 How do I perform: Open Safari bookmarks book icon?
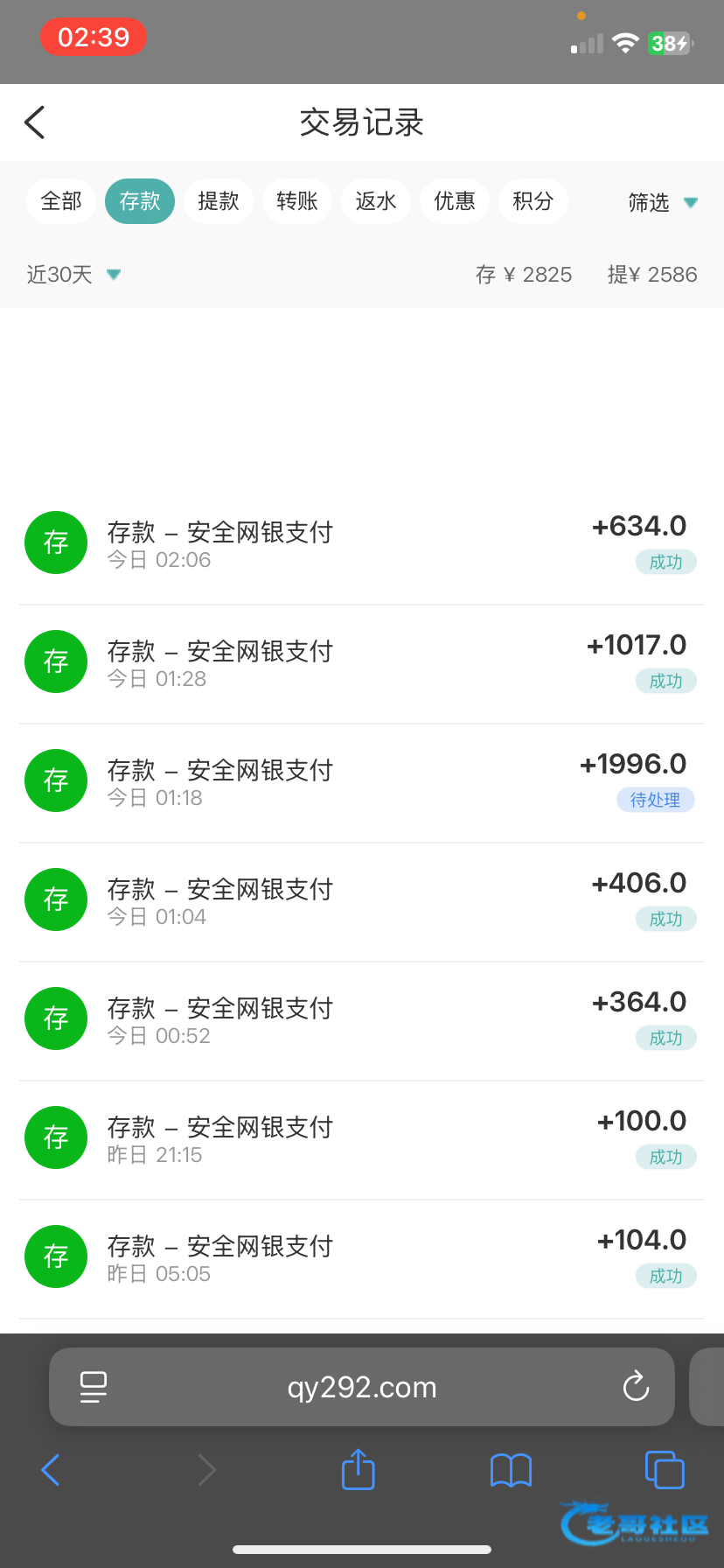pyautogui.click(x=512, y=1470)
